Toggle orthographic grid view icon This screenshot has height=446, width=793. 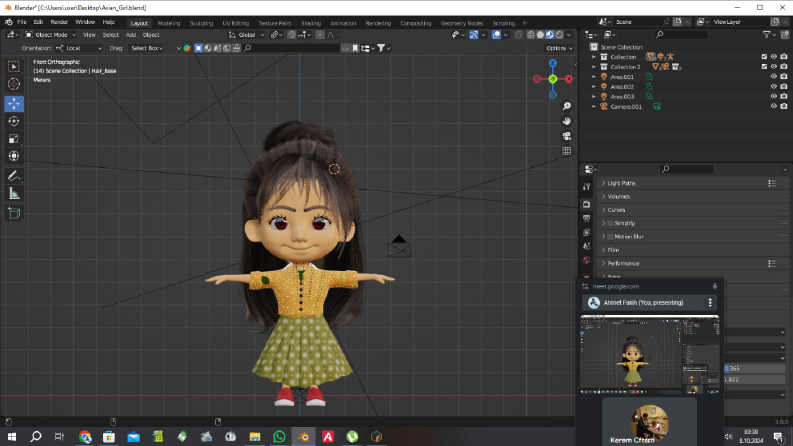tap(566, 151)
